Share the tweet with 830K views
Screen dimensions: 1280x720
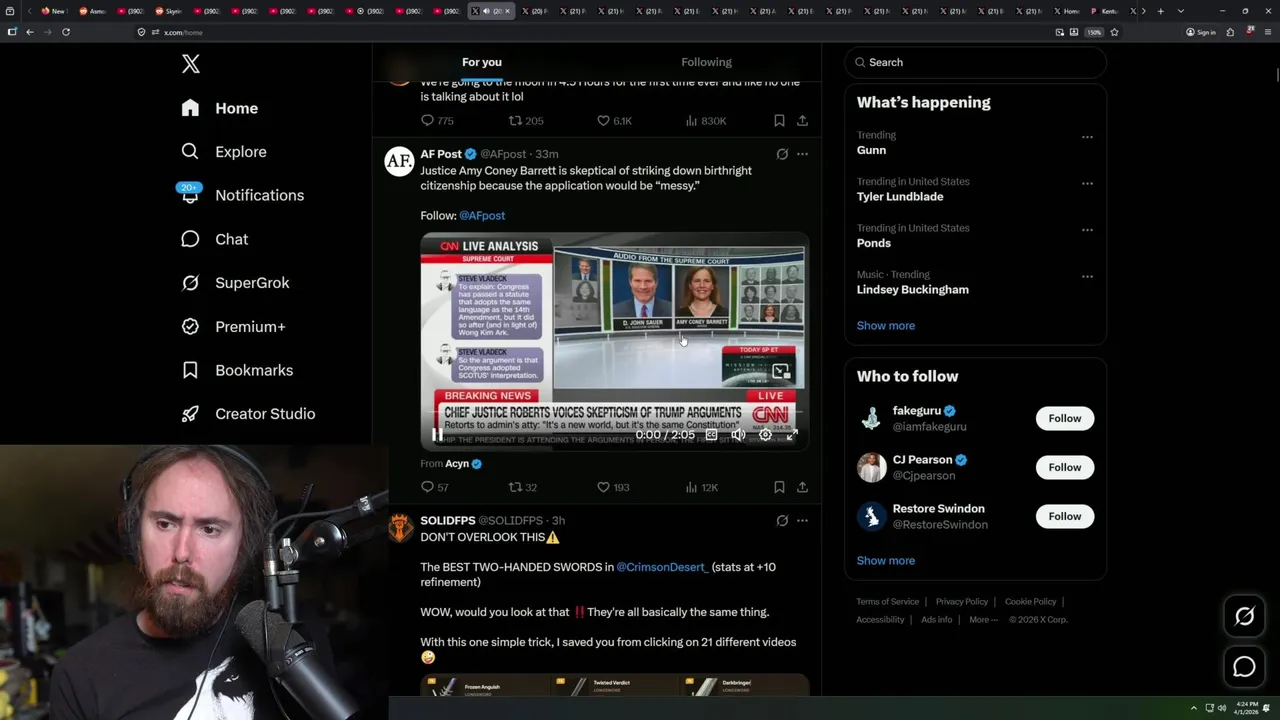[802, 121]
